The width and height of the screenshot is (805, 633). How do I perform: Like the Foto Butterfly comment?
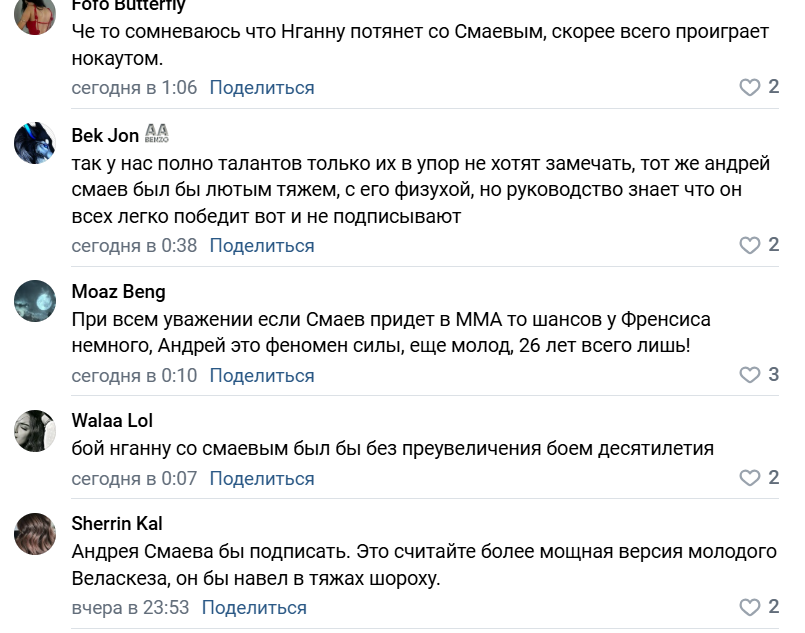pyautogui.click(x=750, y=87)
